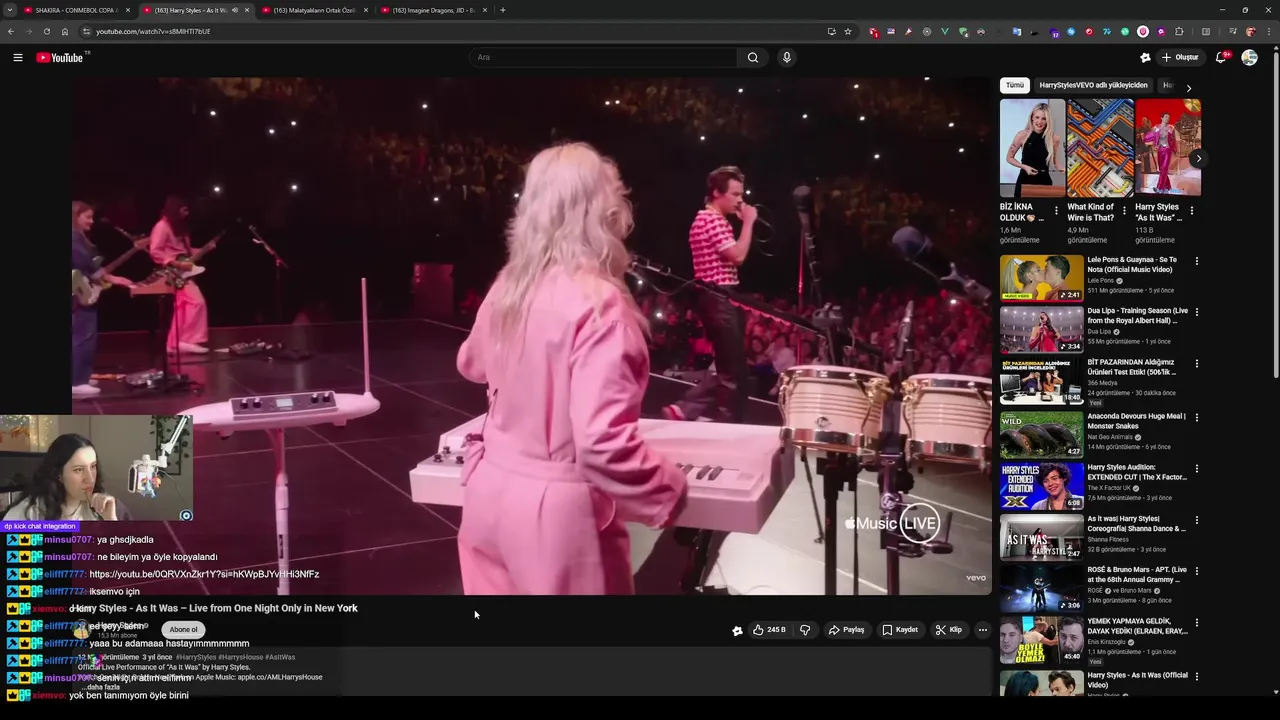This screenshot has width=1280, height=720.
Task: Subscribe using the Abone ol button
Action: [184, 629]
